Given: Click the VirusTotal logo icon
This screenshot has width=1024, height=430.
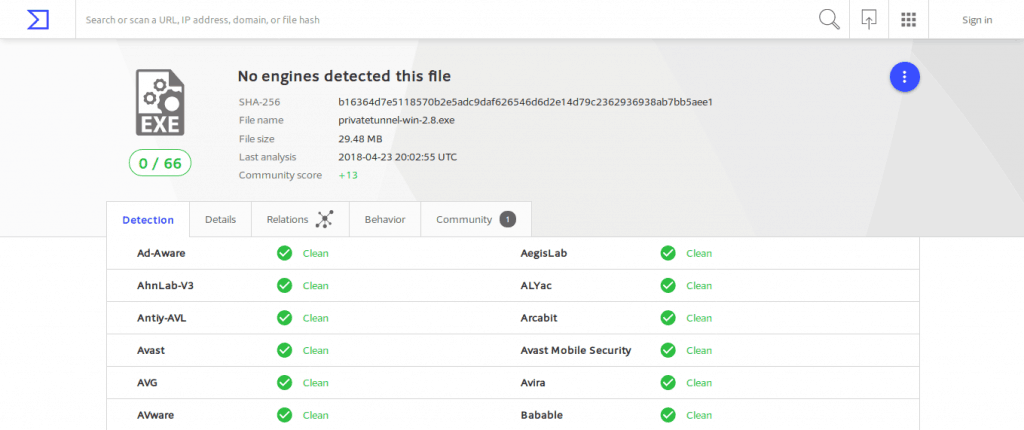Looking at the screenshot, I should (x=38, y=20).
